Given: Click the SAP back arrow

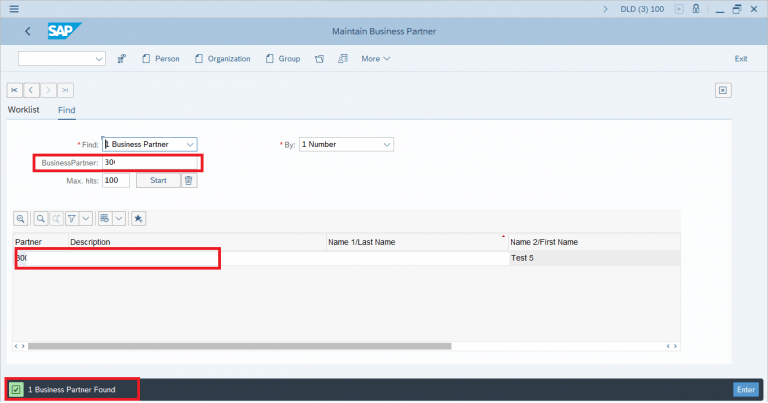Looking at the screenshot, I should [27, 31].
